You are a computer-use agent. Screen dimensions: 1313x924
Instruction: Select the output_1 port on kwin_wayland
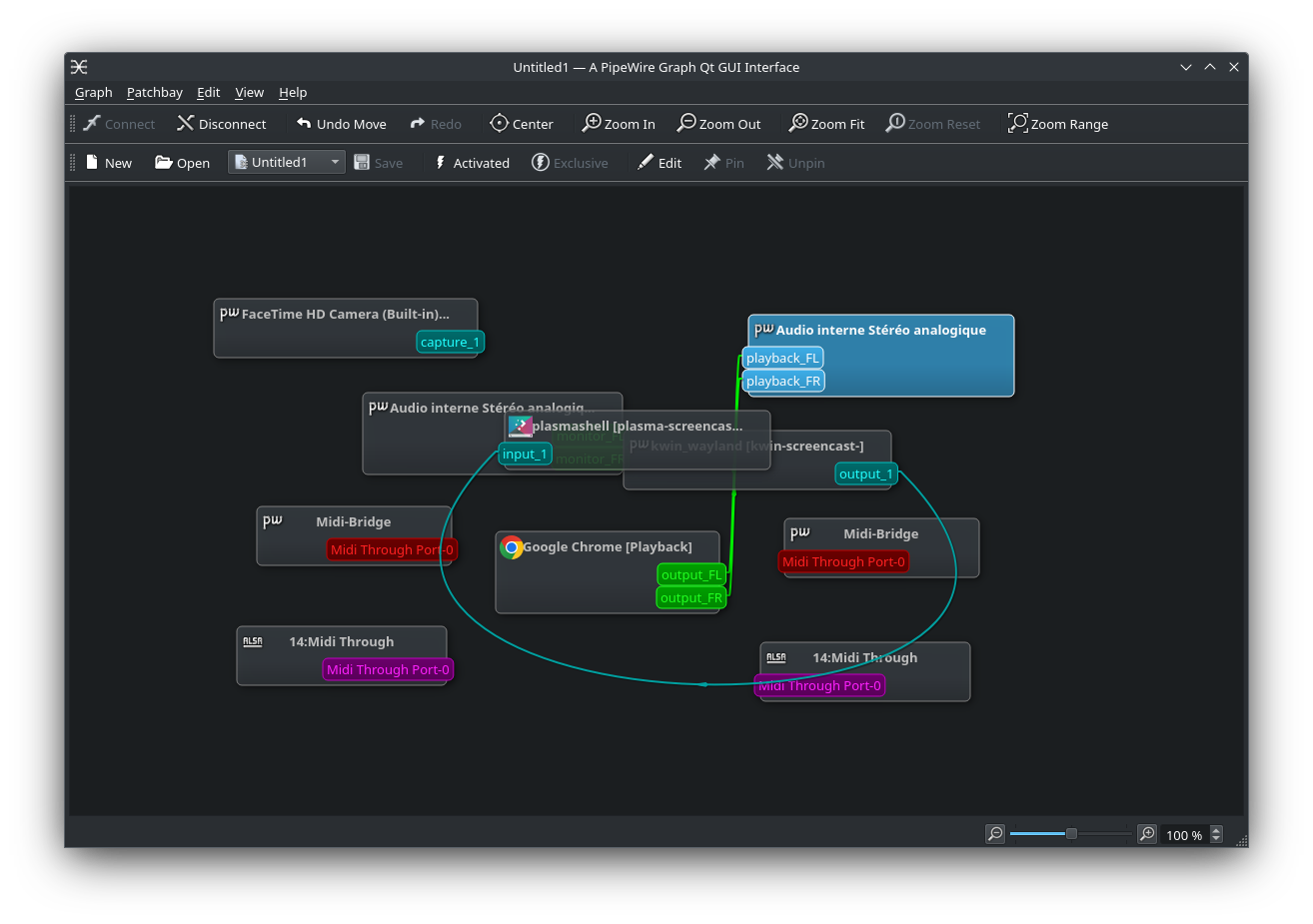click(x=866, y=473)
